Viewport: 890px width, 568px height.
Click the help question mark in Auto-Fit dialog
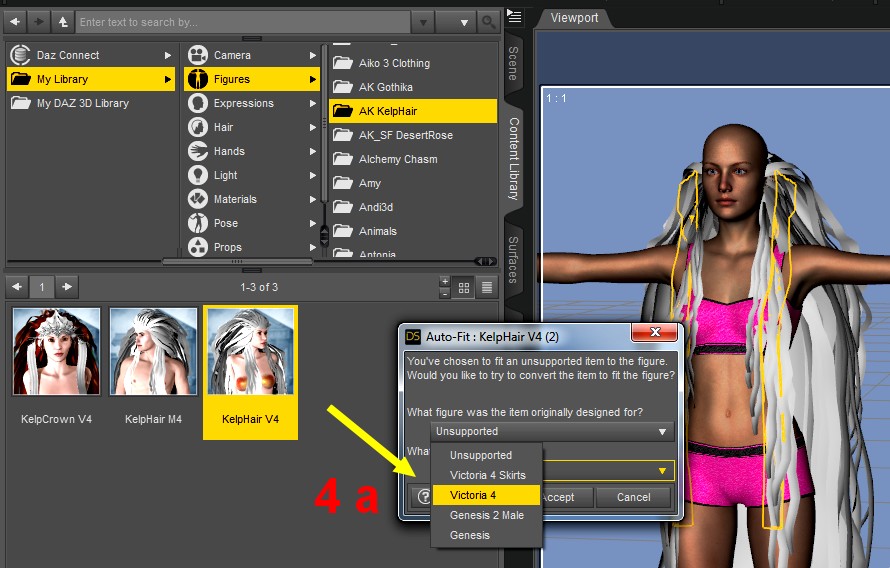pyautogui.click(x=423, y=497)
